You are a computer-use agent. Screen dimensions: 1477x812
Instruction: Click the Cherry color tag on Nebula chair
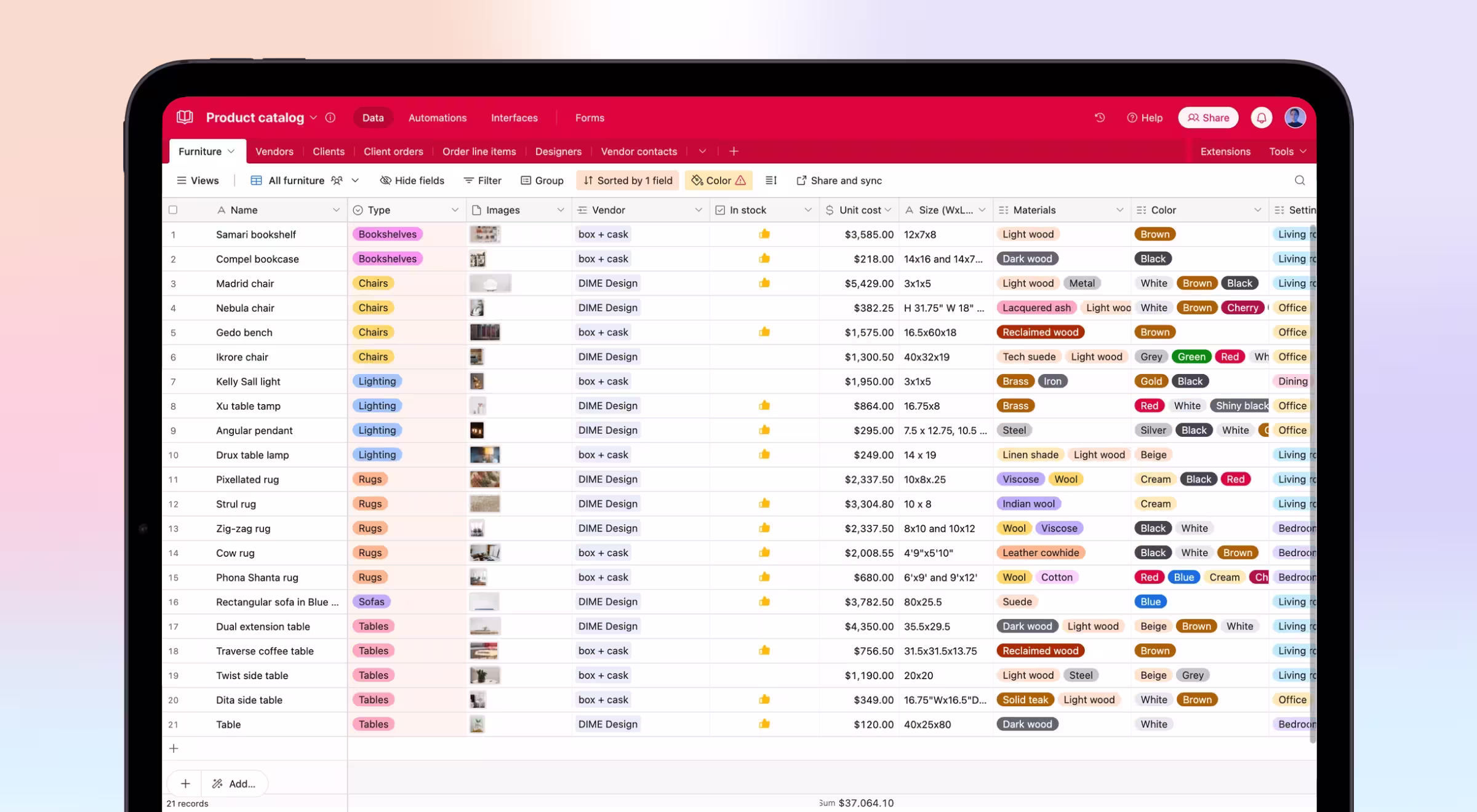coord(1243,308)
